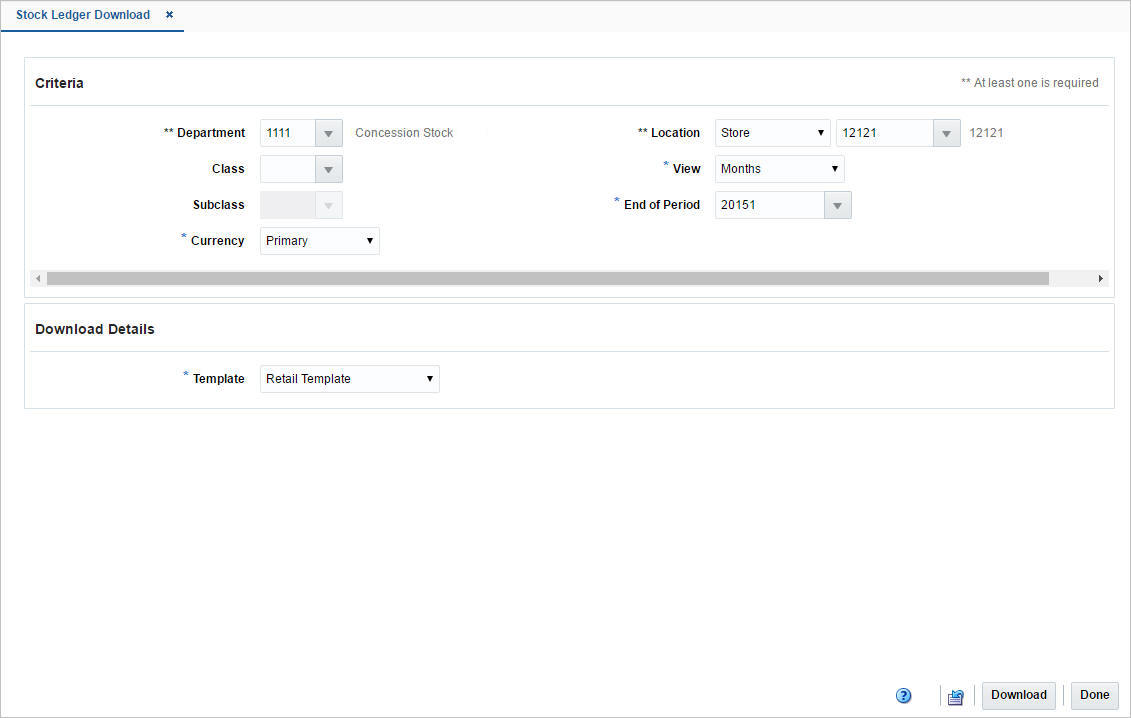Click the Department field containing 1111
The height and width of the screenshot is (718, 1131).
(288, 132)
